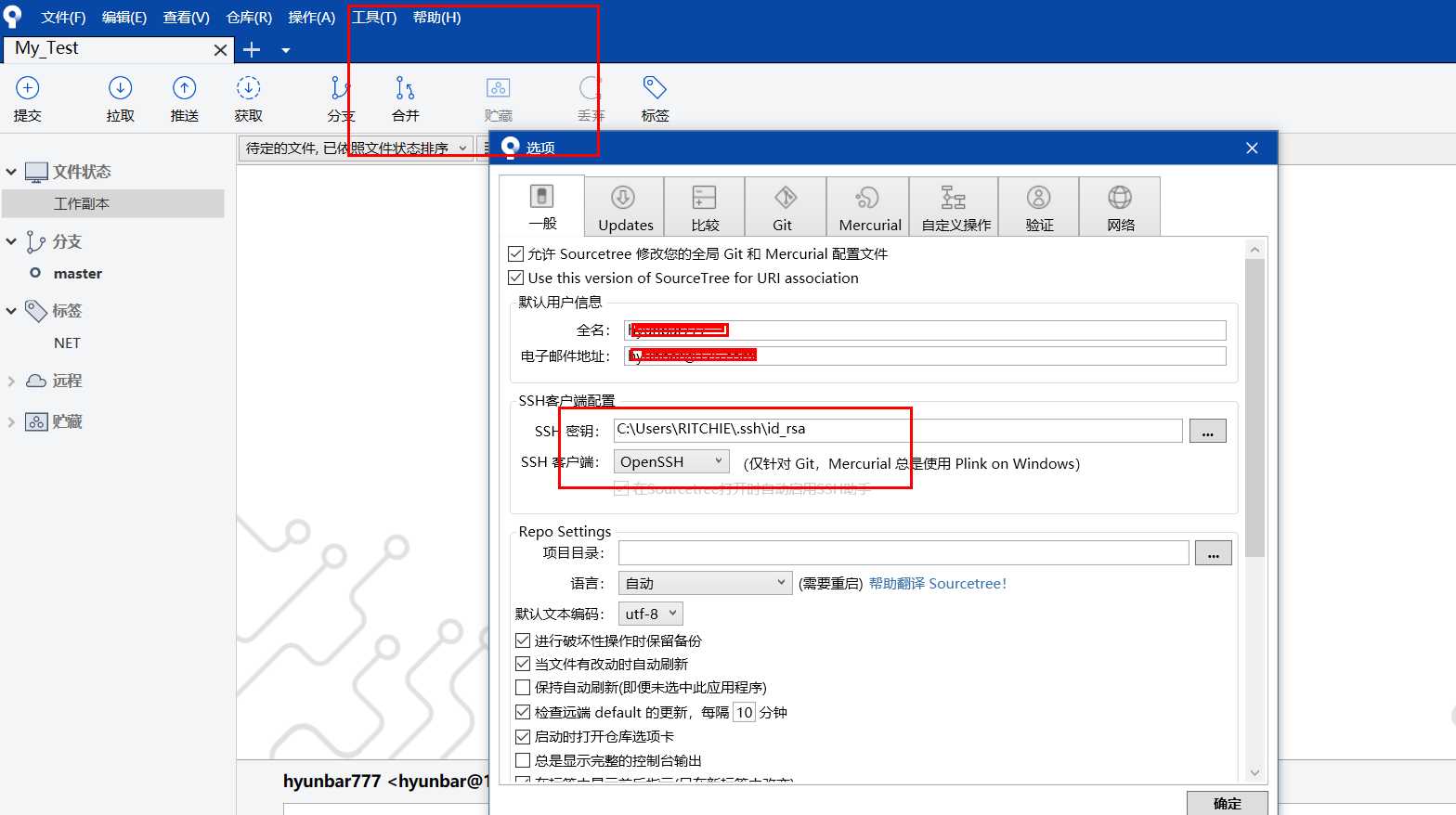1456x815 pixels.
Task: Collapse the 标签 sidebar section
Action: [11, 311]
